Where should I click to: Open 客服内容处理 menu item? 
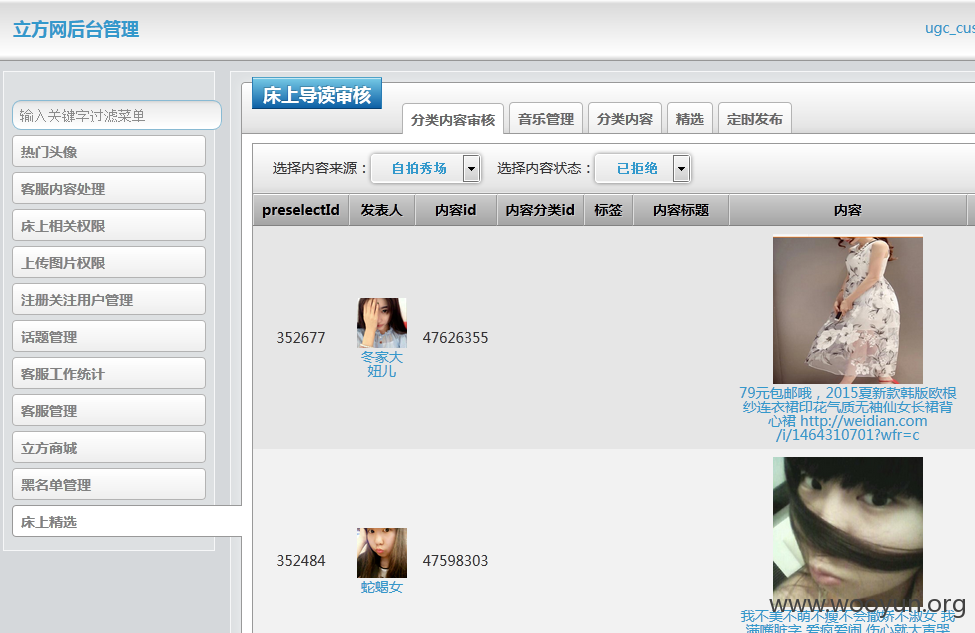point(109,188)
